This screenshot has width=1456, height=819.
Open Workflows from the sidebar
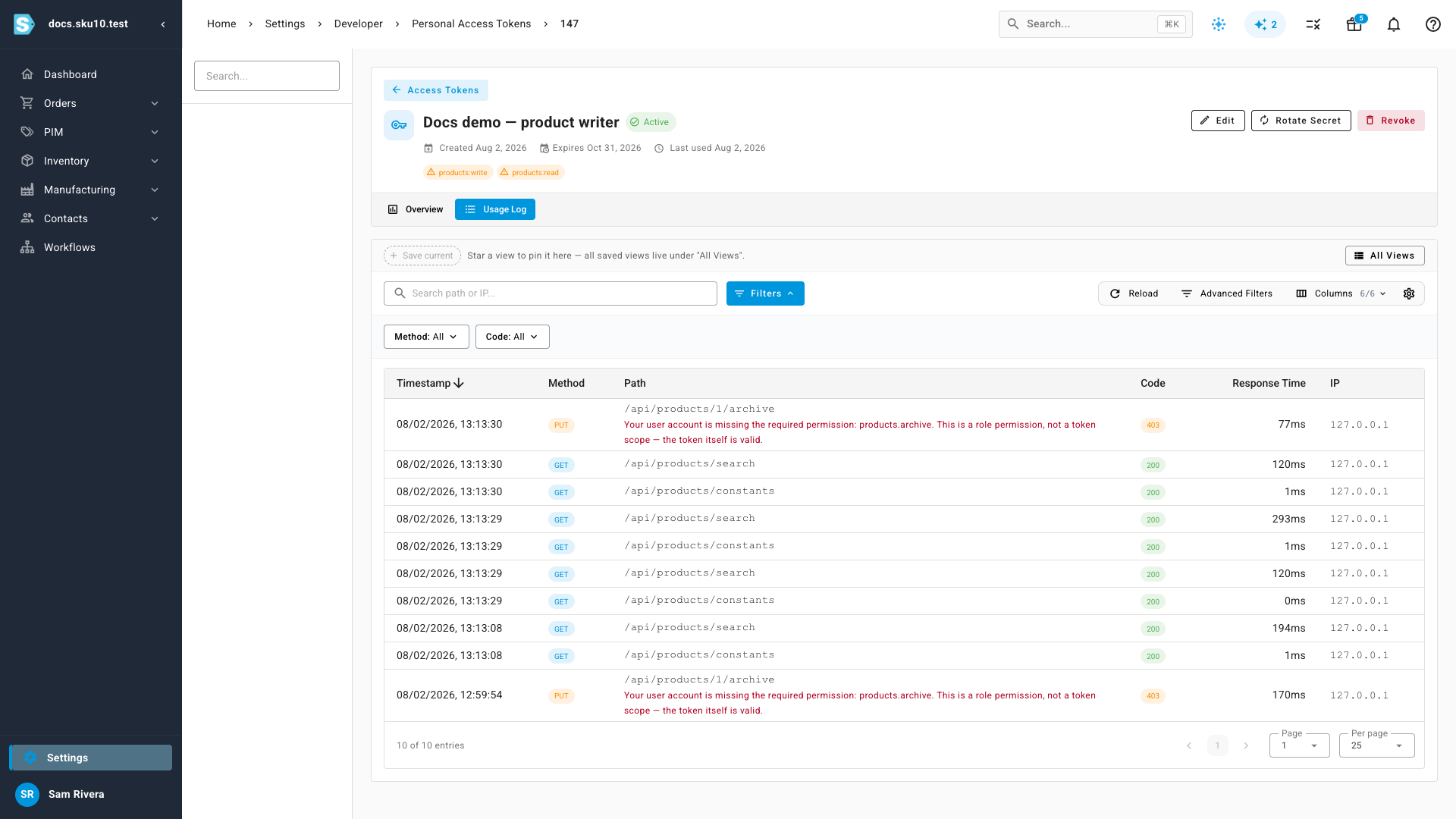pos(91,247)
